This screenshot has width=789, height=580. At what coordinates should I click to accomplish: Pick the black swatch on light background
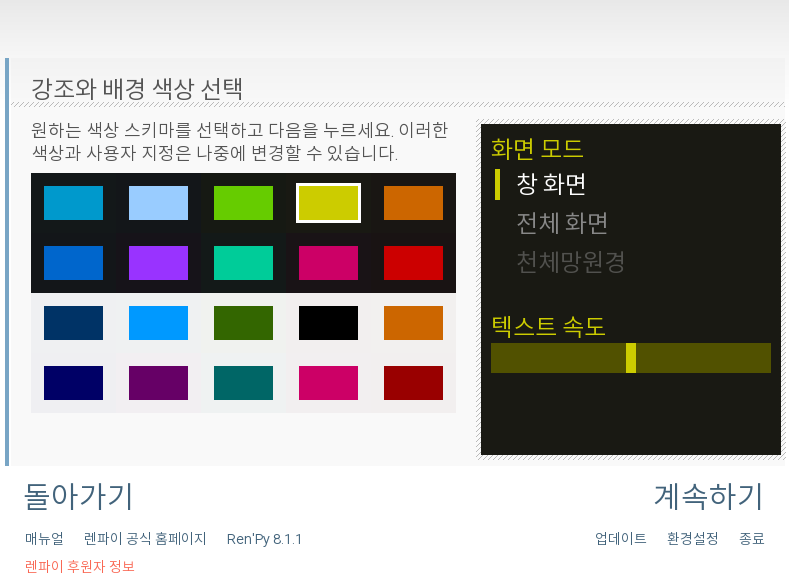point(329,323)
